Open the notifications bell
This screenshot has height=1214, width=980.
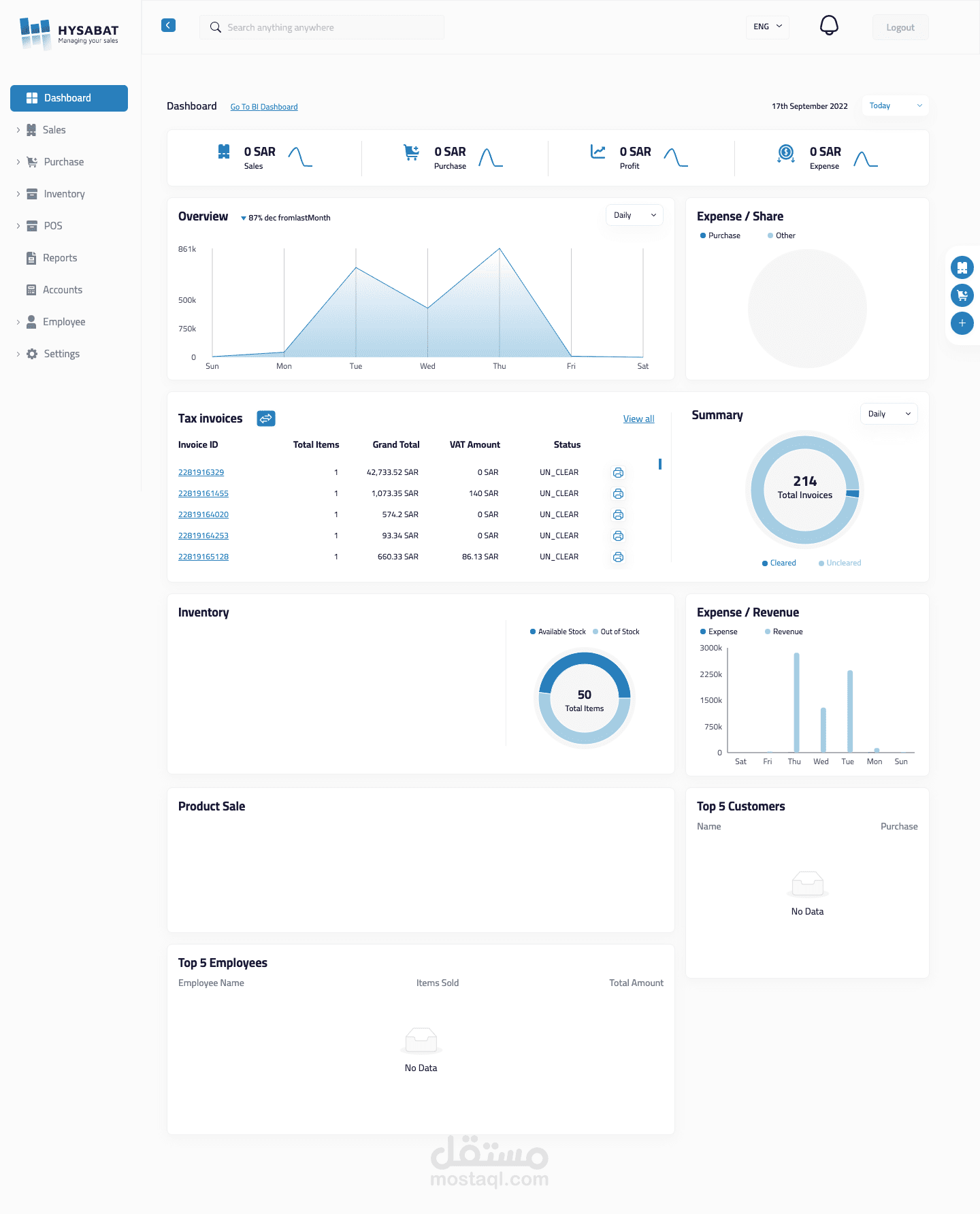click(828, 26)
